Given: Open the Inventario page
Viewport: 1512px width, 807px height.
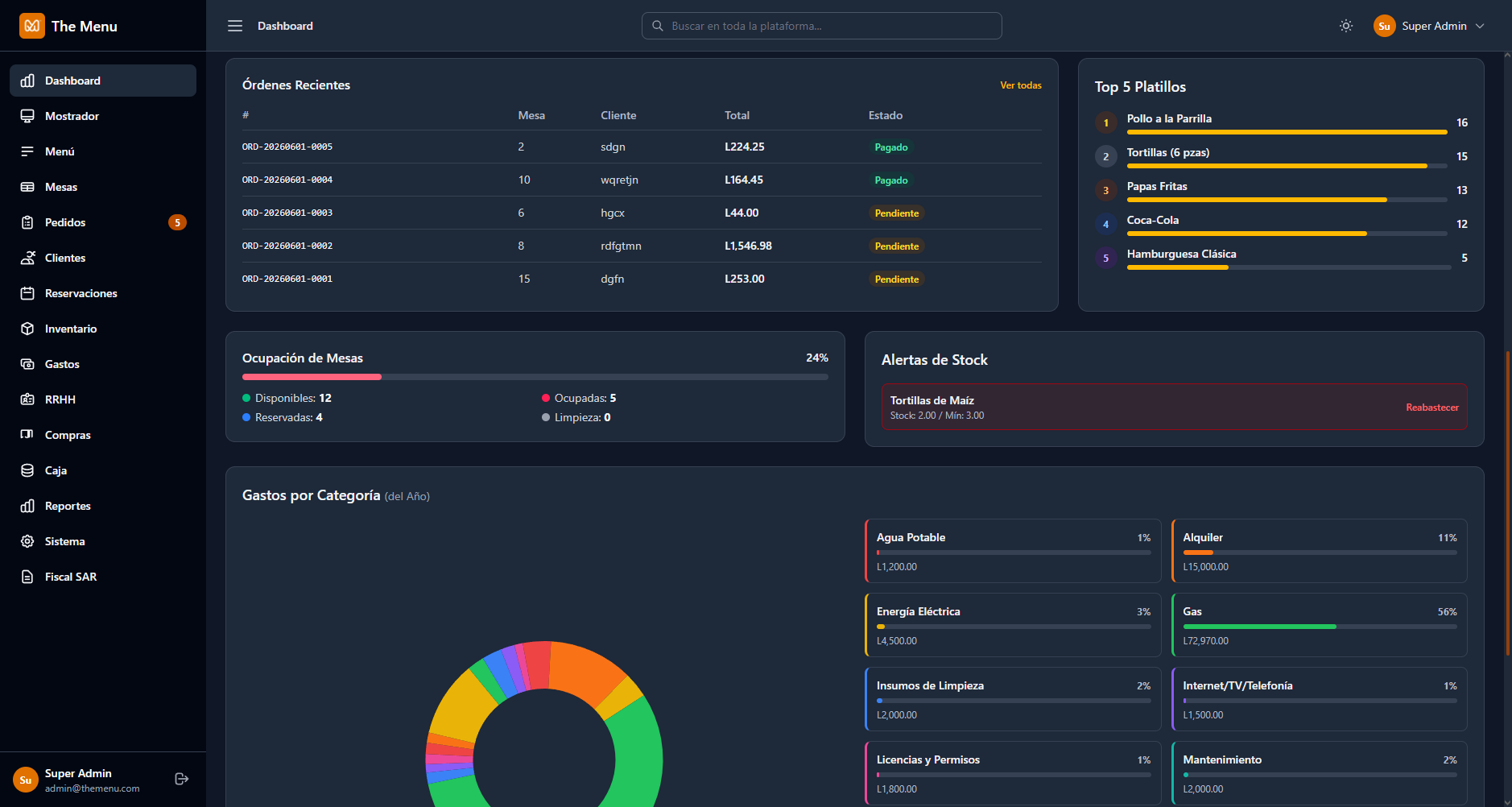Looking at the screenshot, I should (x=103, y=329).
